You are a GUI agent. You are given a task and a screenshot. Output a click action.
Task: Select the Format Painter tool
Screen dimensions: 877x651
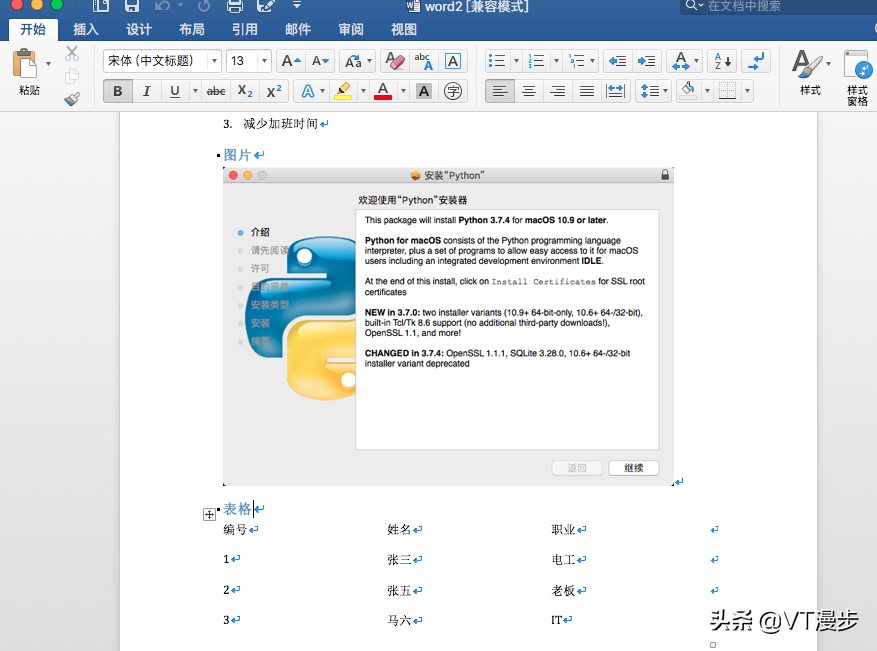click(x=71, y=98)
